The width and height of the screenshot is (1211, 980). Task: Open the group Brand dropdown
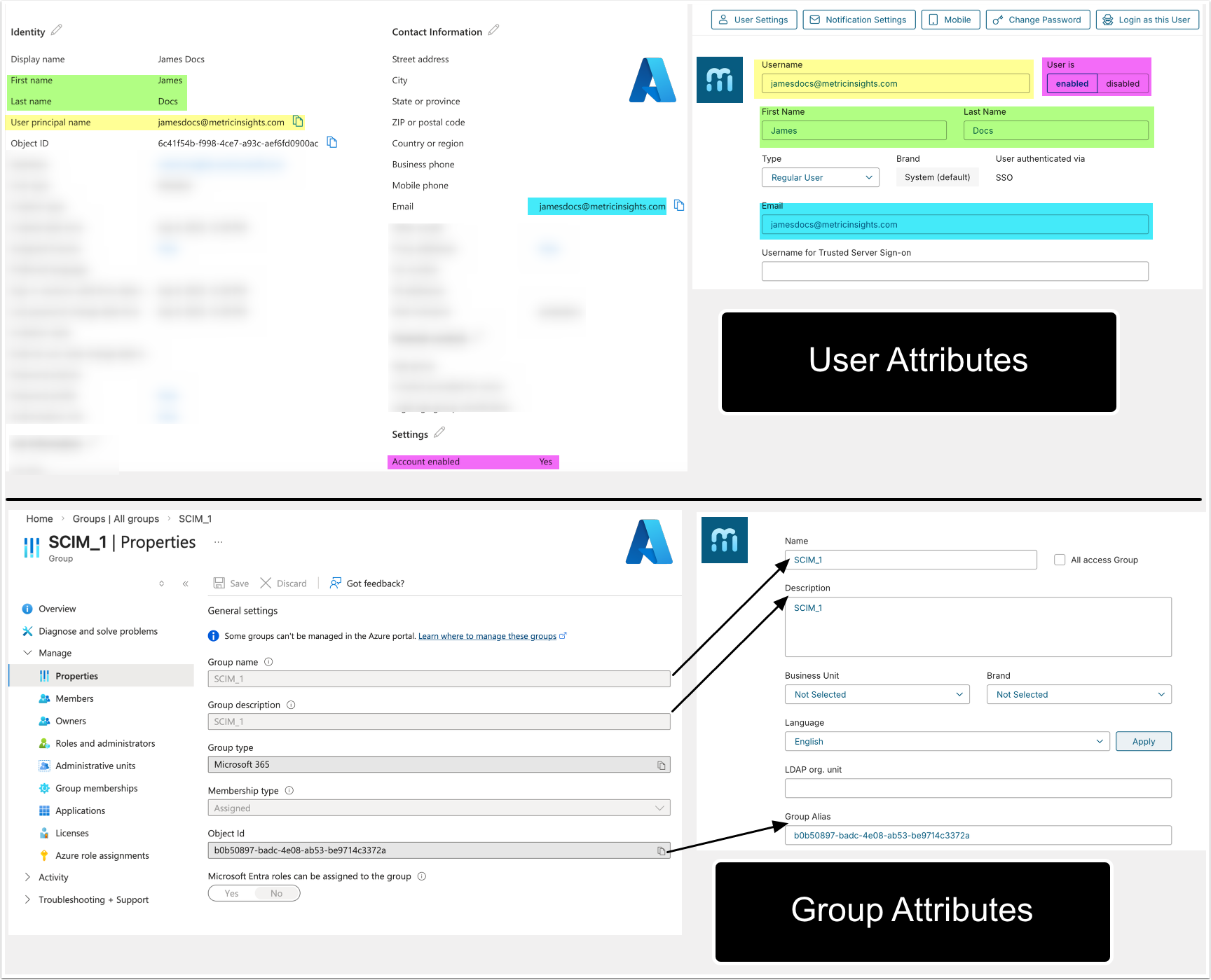pyautogui.click(x=1079, y=694)
